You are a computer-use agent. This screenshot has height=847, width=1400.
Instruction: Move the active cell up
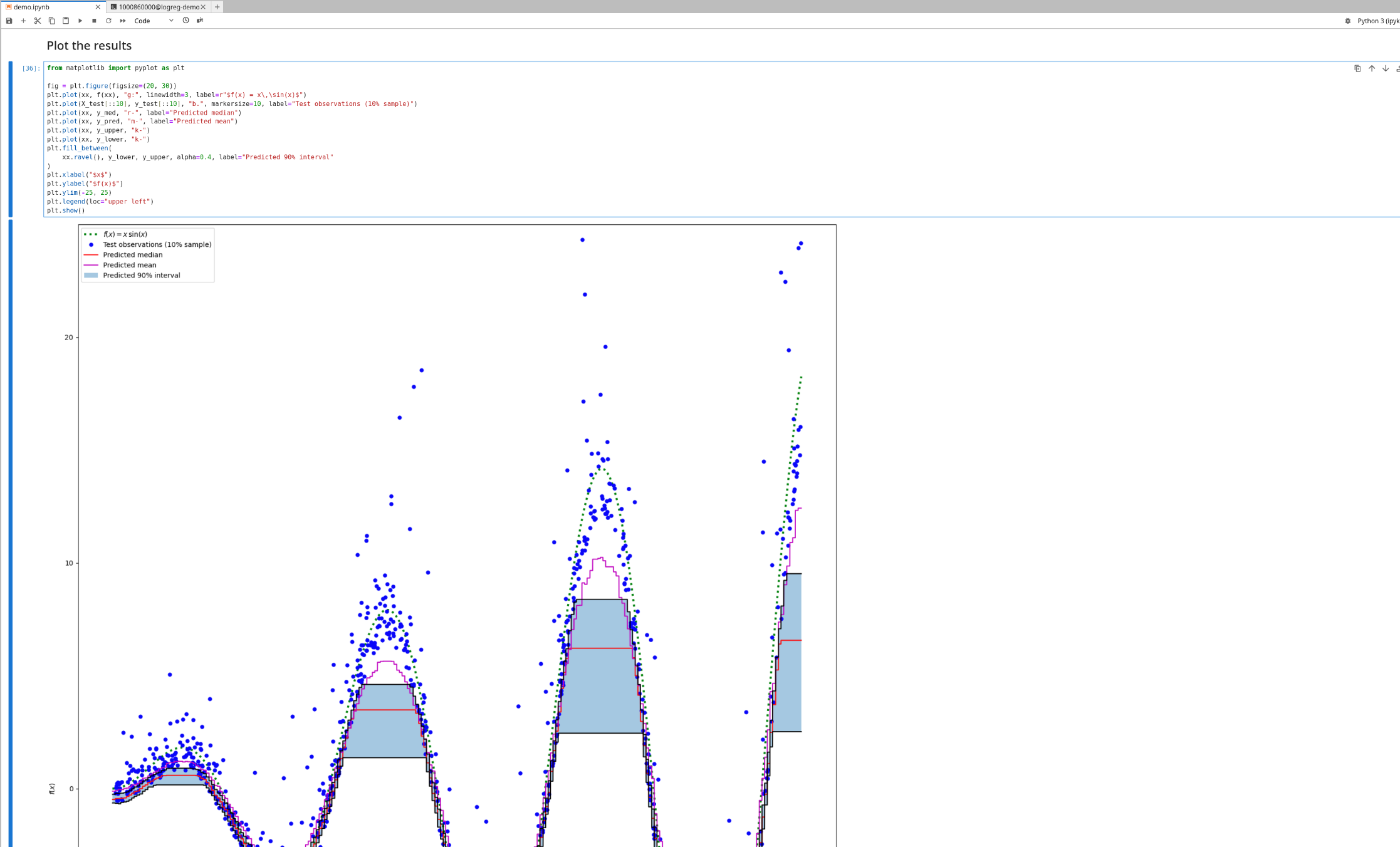(x=1372, y=68)
